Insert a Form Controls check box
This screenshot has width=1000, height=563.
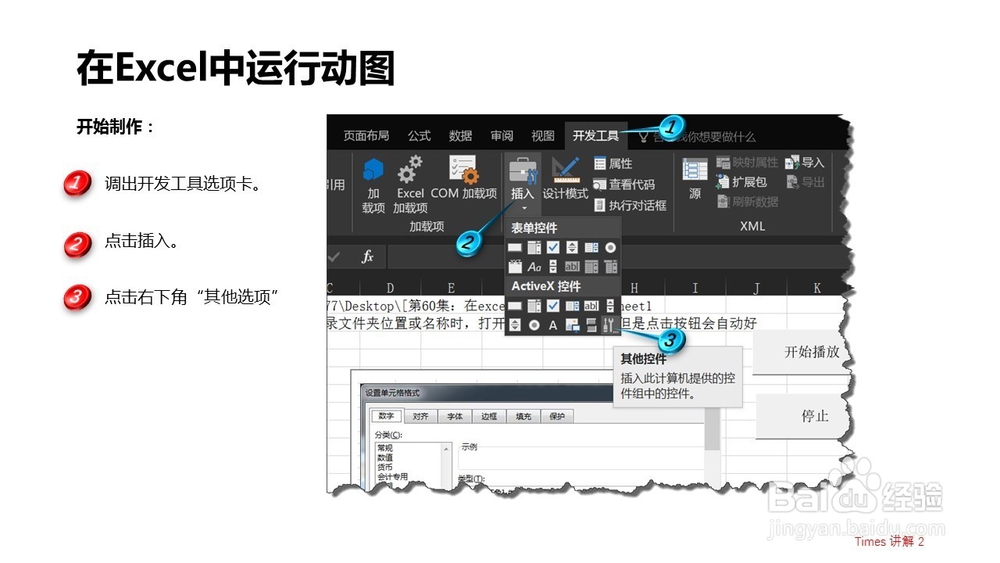coord(553,247)
